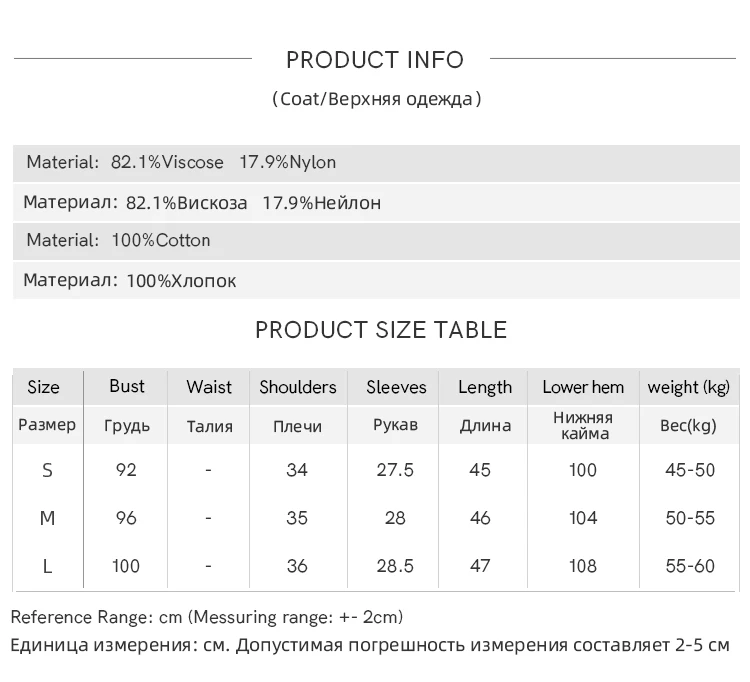Viewport: 750px width, 682px height.
Task: Click lower hem value 104
Action: [583, 518]
